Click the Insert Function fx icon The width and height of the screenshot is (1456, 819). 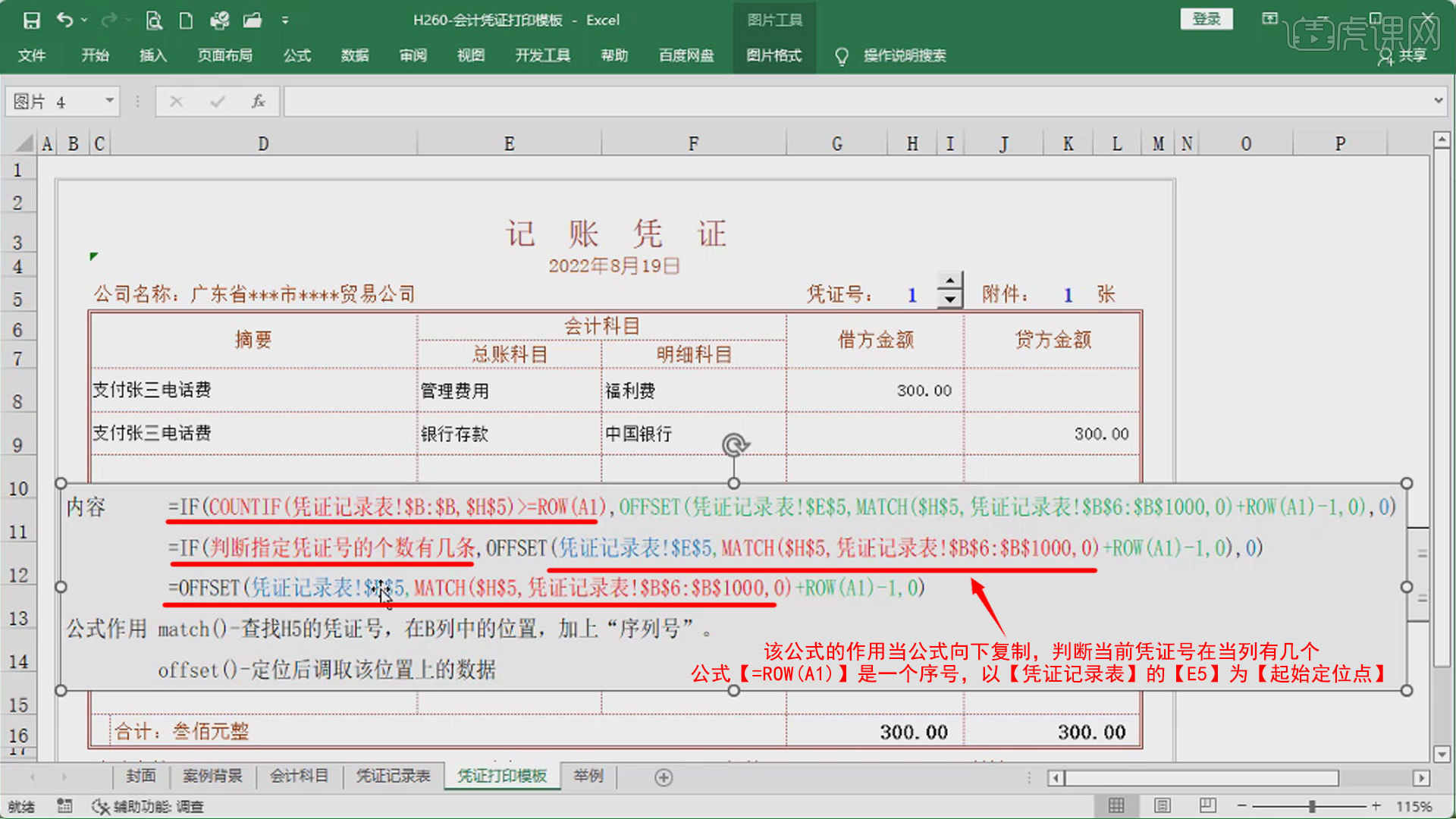click(x=258, y=101)
